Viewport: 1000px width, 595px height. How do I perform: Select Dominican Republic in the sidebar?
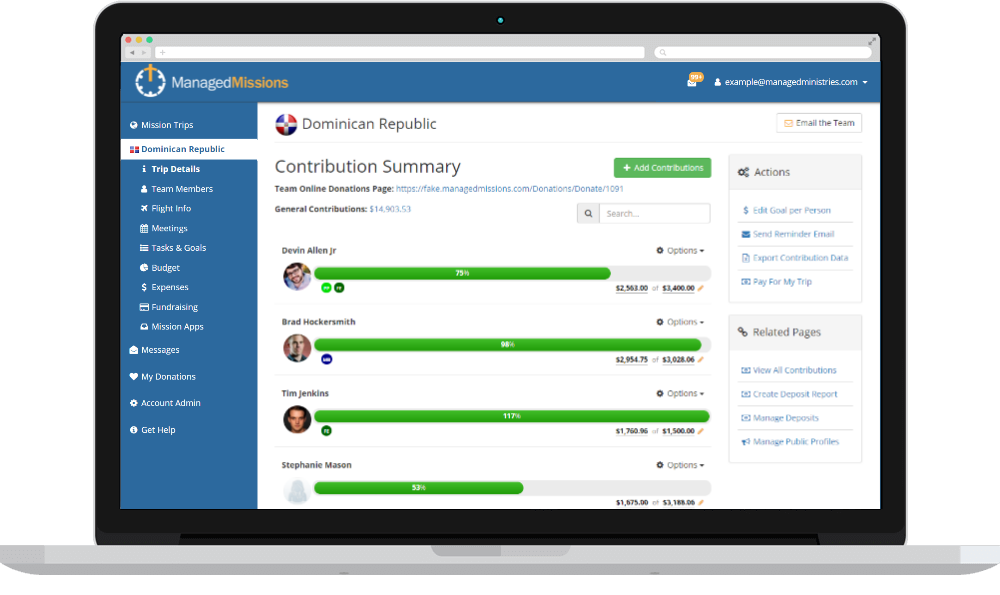point(189,149)
